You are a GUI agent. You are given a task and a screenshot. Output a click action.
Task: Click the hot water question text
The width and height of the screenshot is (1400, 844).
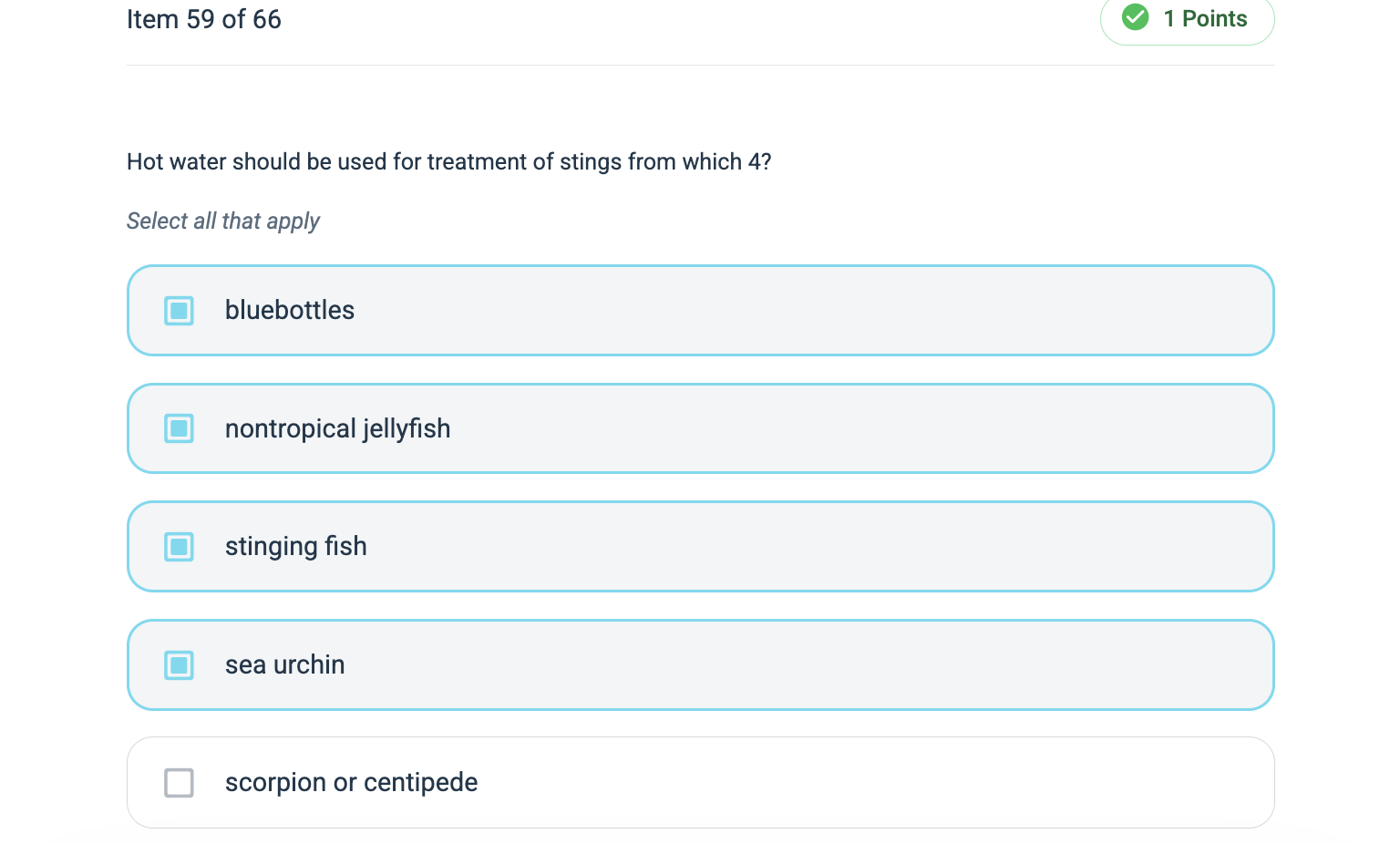pyautogui.click(x=448, y=162)
